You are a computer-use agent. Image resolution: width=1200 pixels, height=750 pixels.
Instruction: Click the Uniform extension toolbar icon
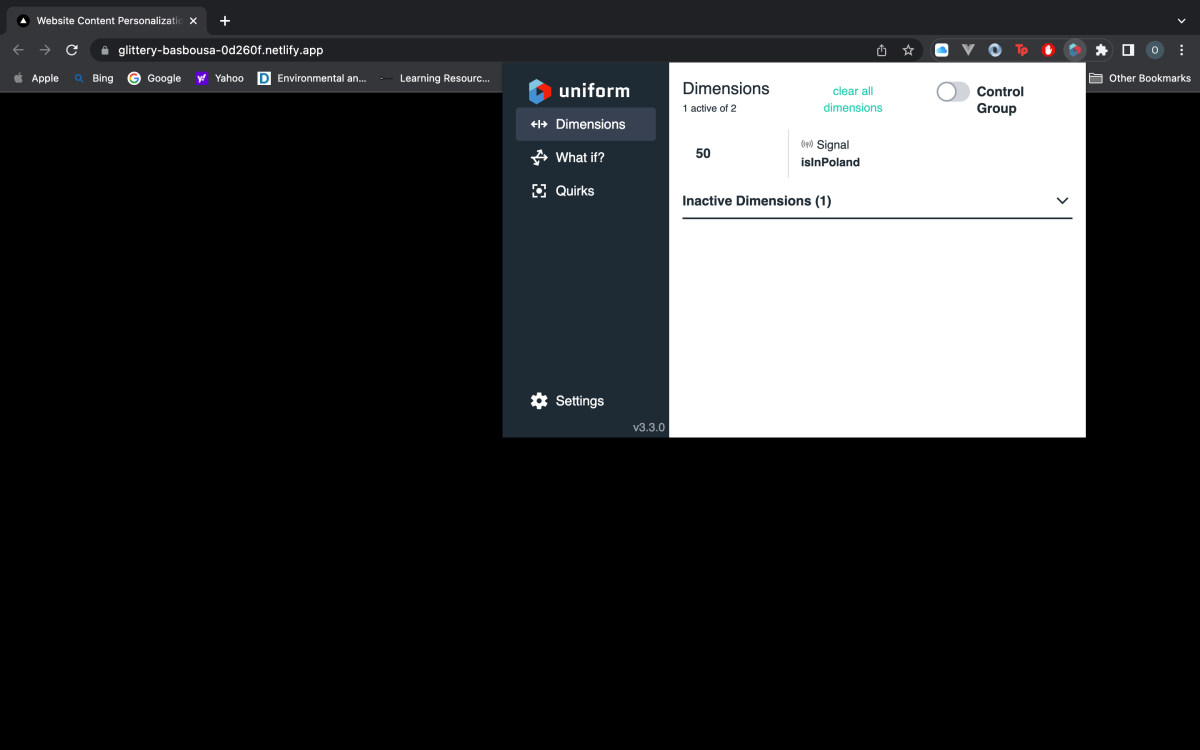pos(1075,50)
